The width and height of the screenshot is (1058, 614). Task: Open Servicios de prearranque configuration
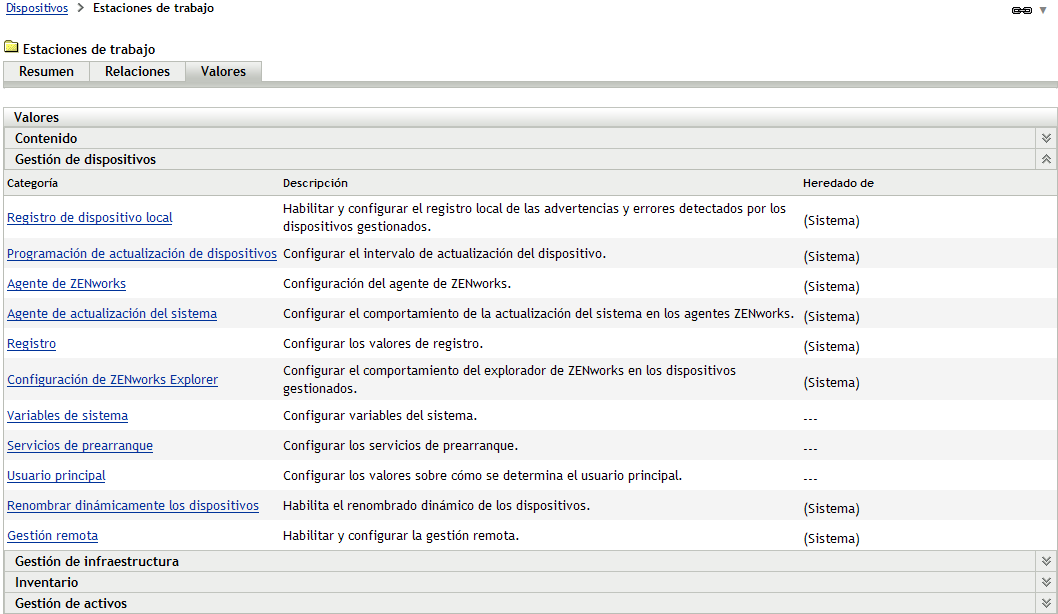click(x=81, y=445)
